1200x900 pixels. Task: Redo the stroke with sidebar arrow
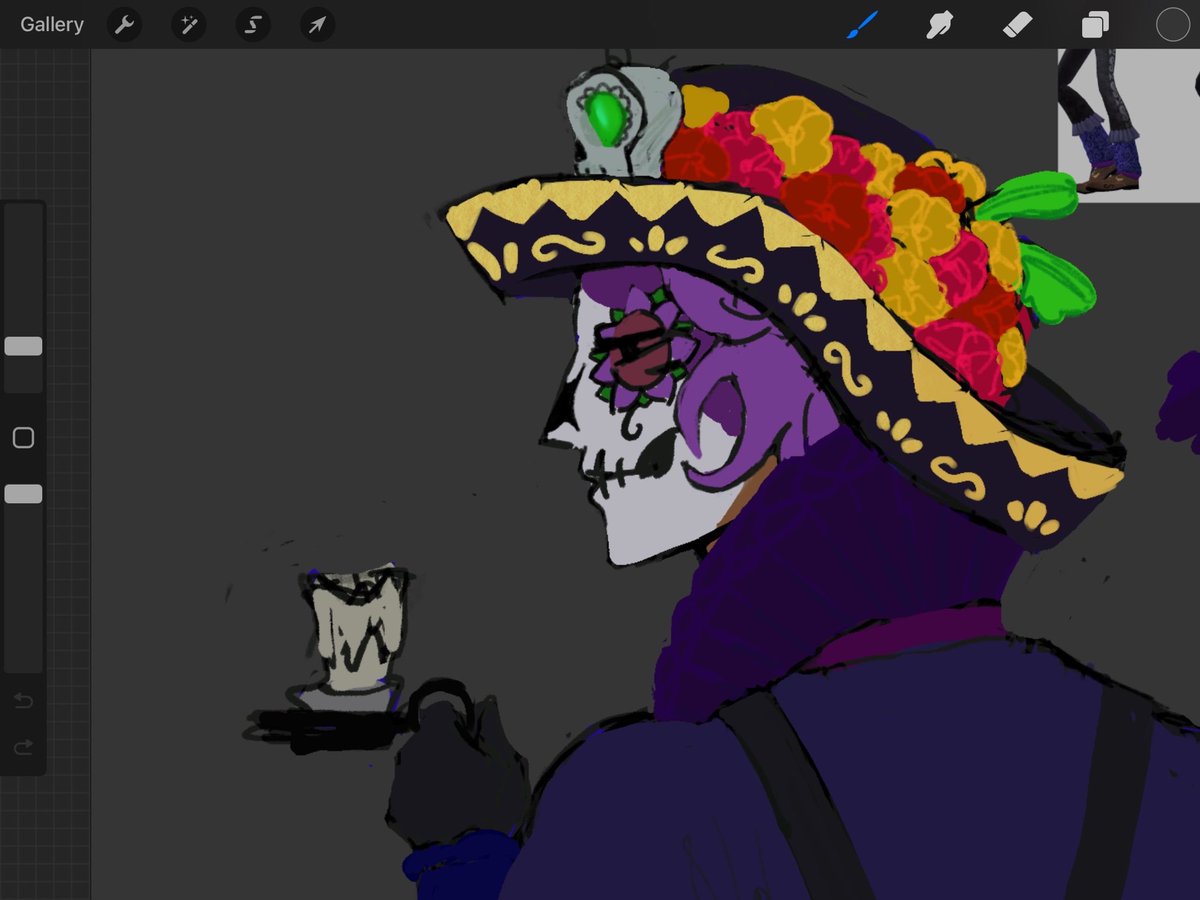point(23,747)
